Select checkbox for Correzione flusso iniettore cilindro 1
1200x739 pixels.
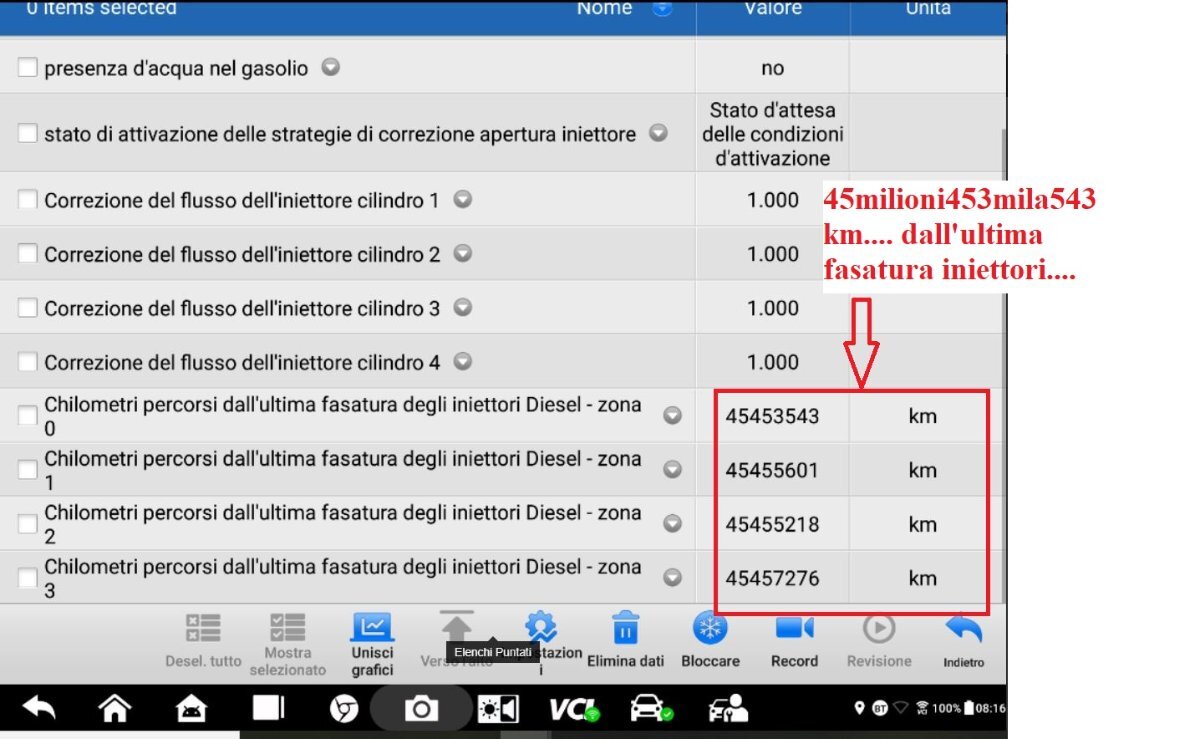point(28,200)
